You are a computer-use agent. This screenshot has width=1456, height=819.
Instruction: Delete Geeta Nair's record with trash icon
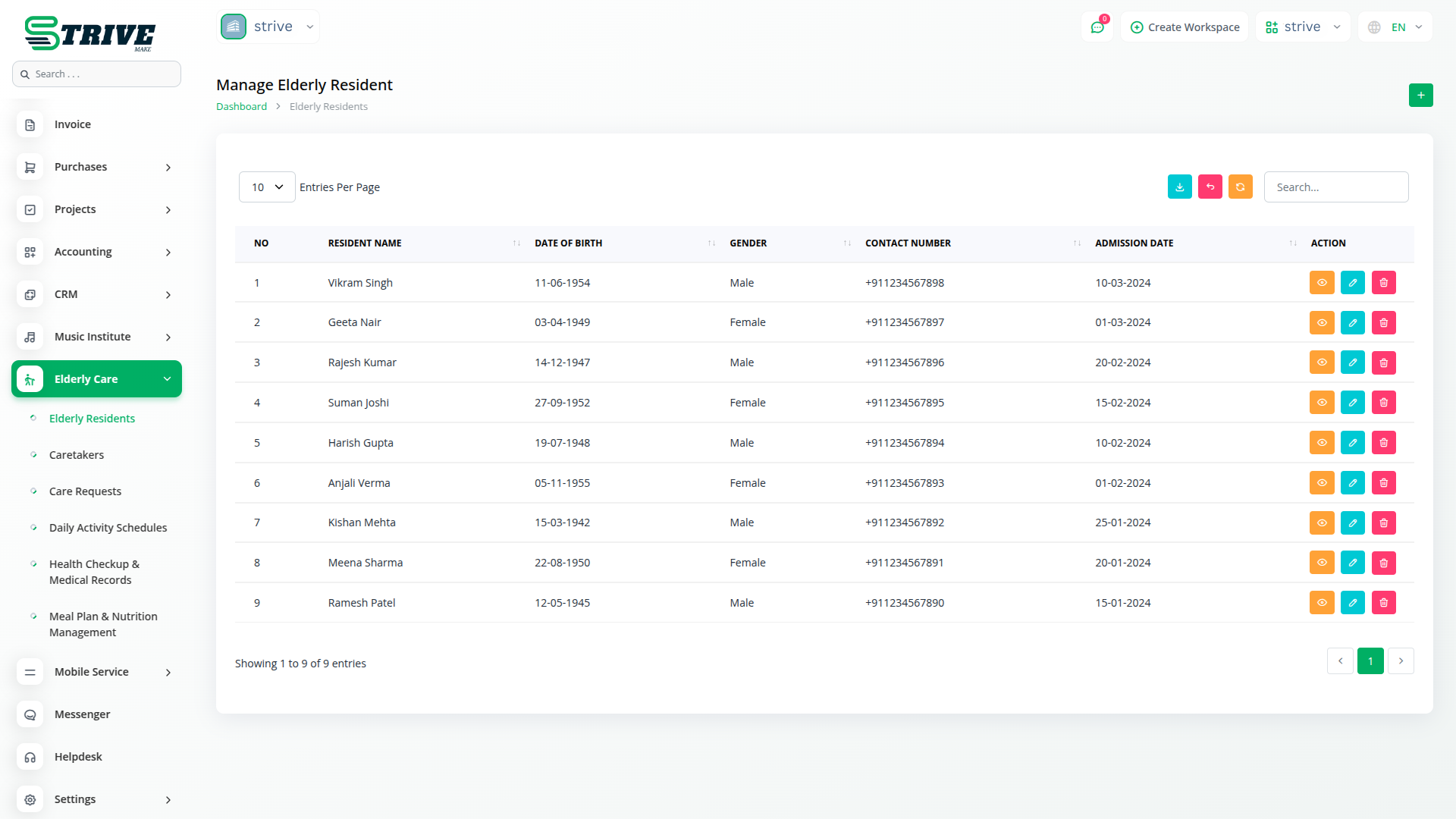(1383, 323)
